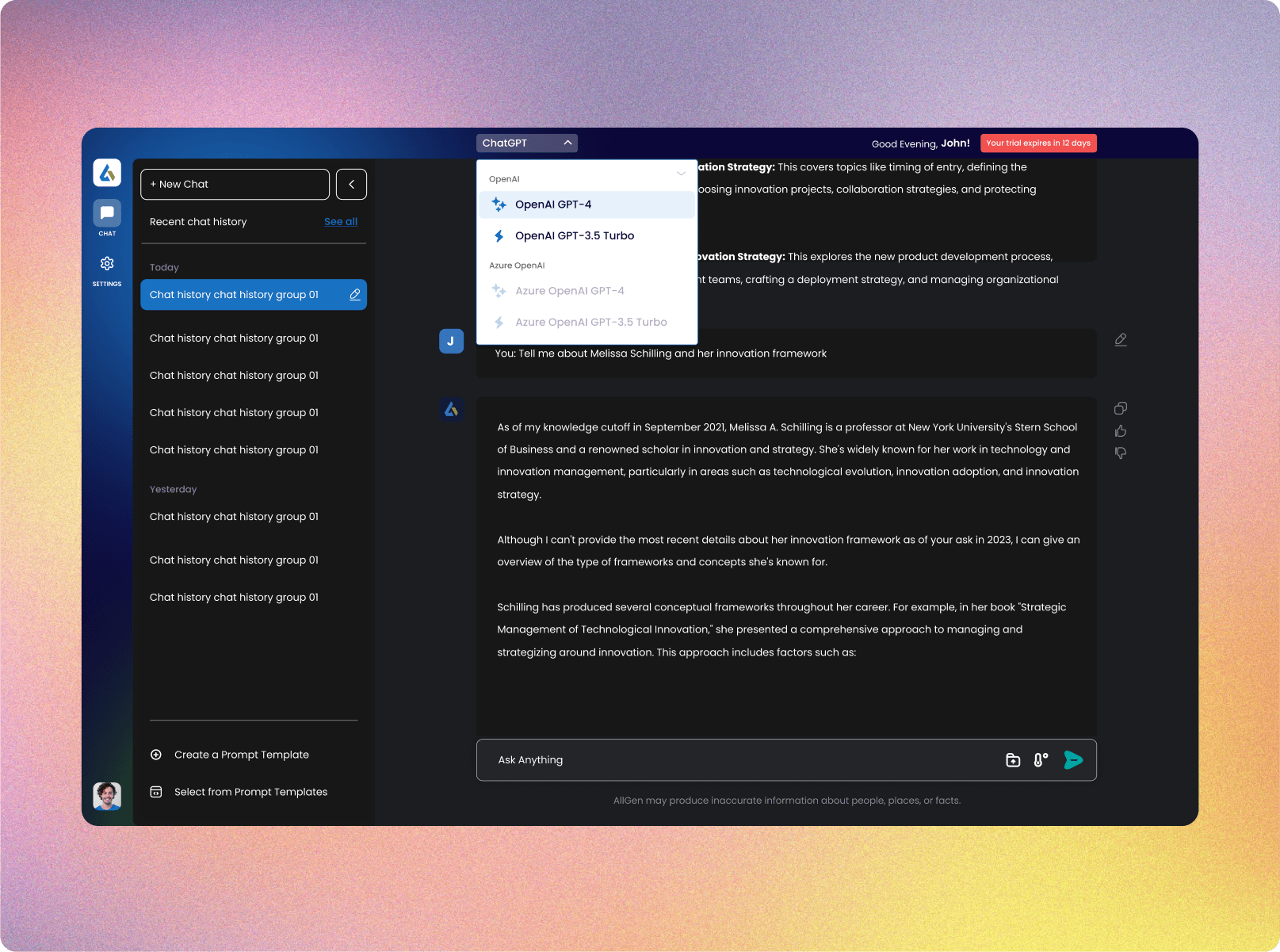Copy the AI response

coord(1121,408)
